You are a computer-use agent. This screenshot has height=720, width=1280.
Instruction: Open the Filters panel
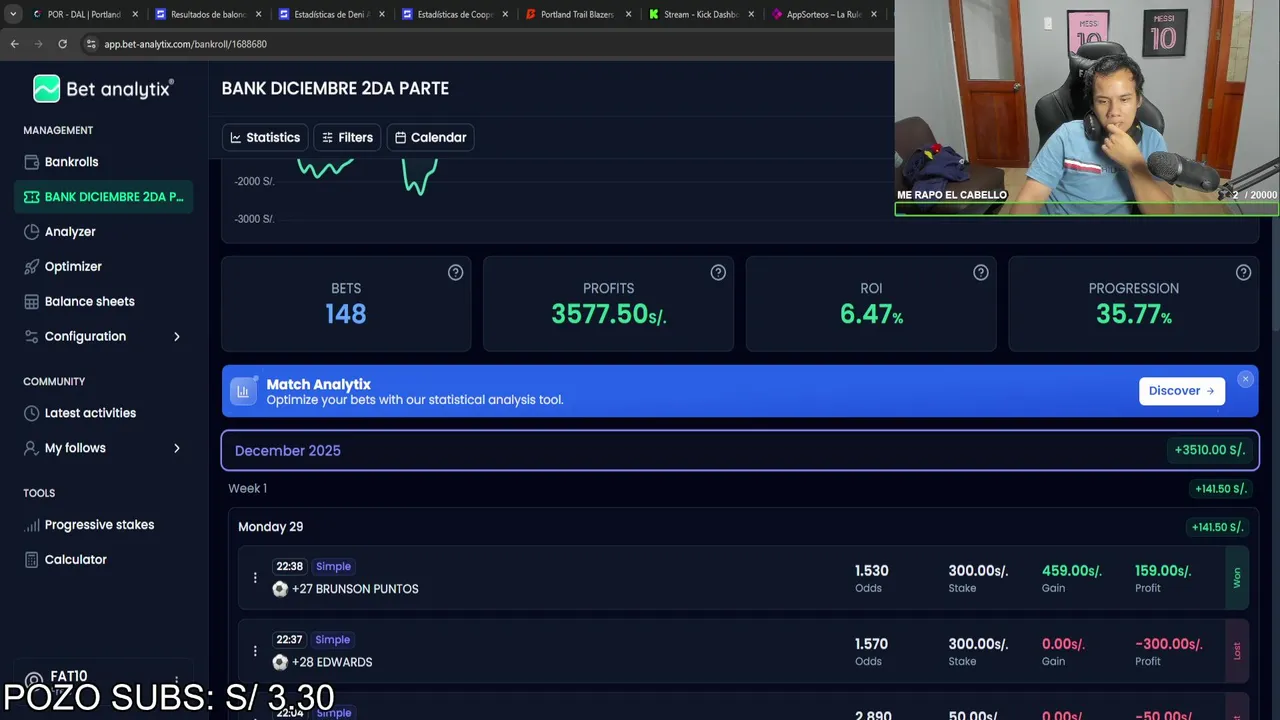[347, 138]
